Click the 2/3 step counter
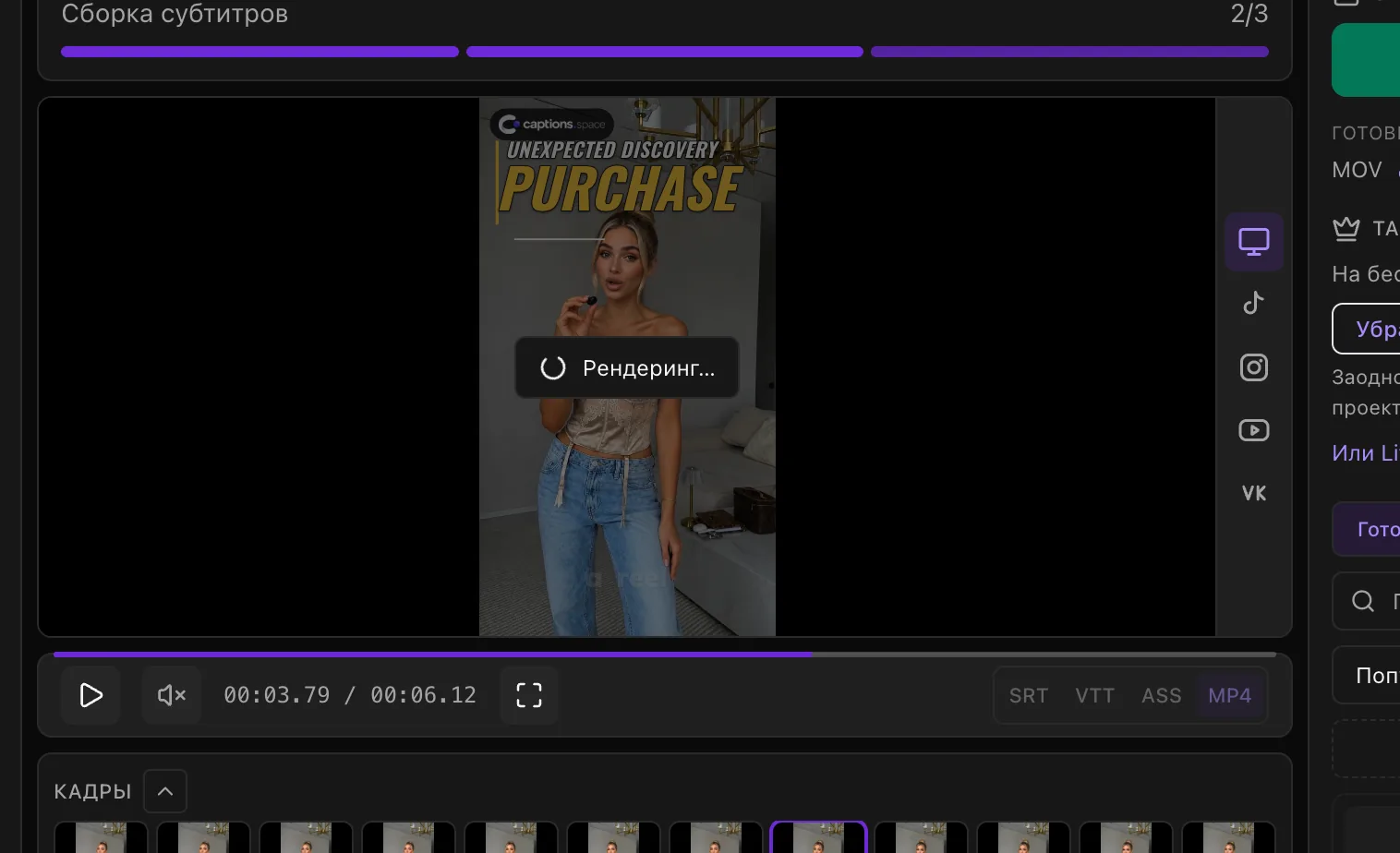The image size is (1400, 853). point(1249,14)
